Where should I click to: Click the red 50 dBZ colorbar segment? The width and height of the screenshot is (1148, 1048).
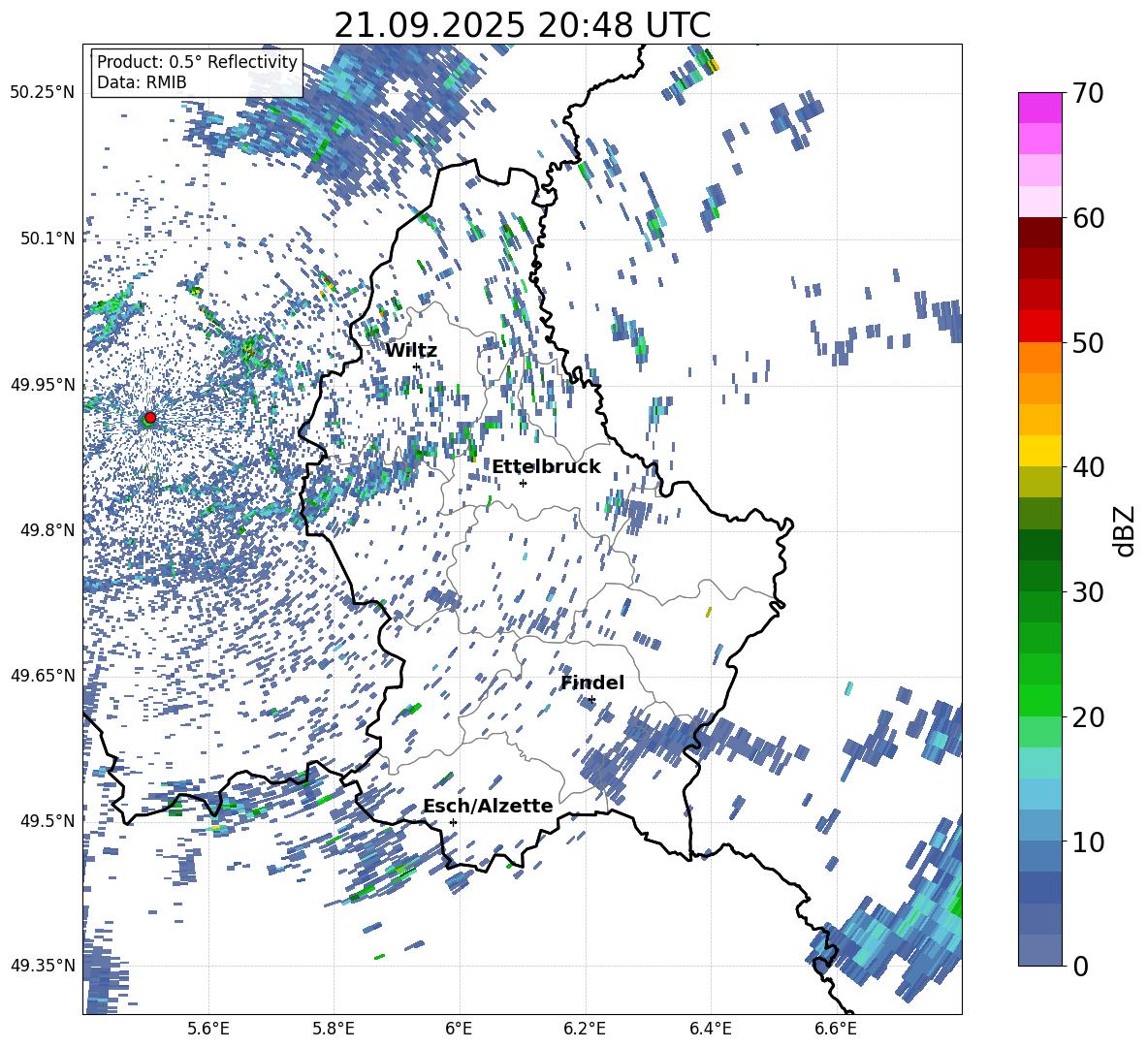tap(1039, 327)
